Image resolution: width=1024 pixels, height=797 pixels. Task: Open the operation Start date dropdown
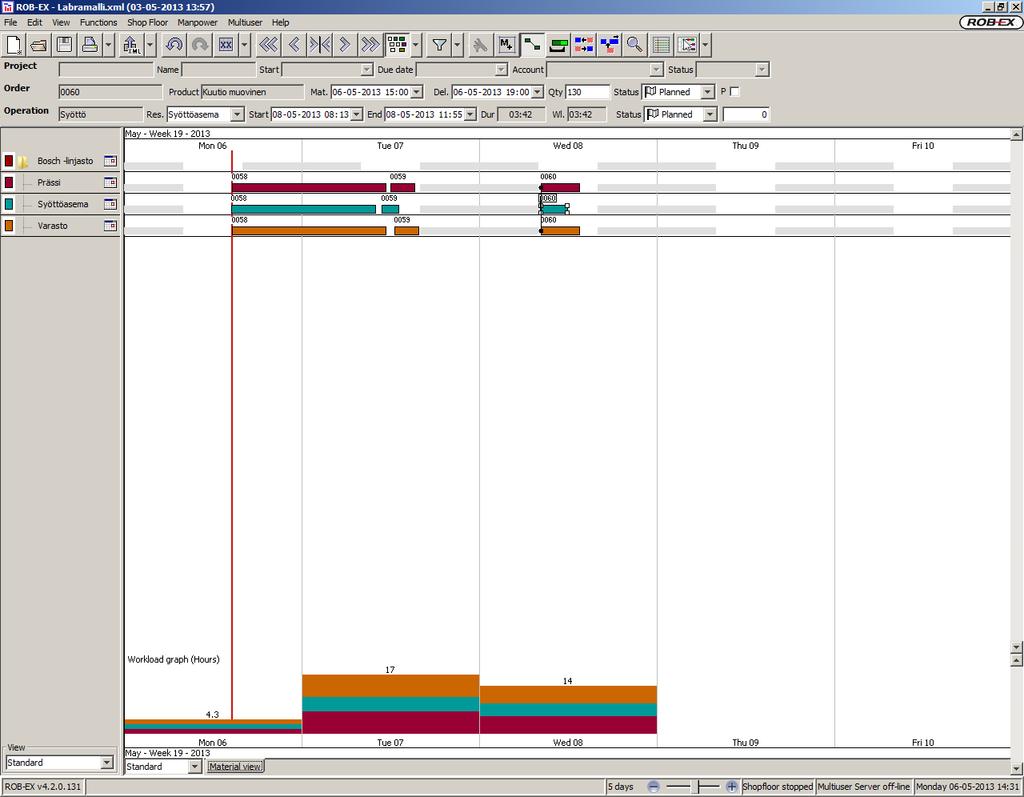pyautogui.click(x=357, y=114)
